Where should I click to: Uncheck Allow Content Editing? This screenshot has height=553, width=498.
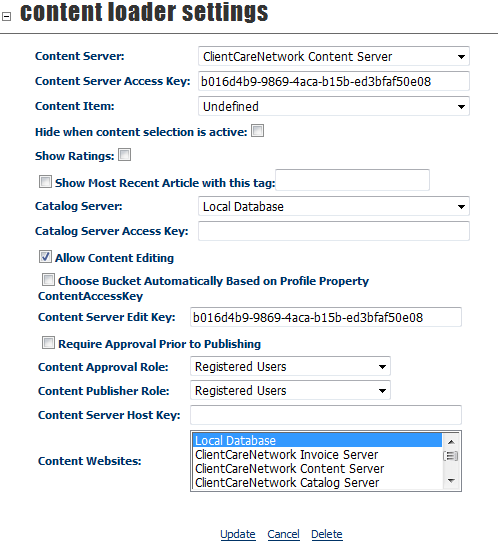pos(45,257)
